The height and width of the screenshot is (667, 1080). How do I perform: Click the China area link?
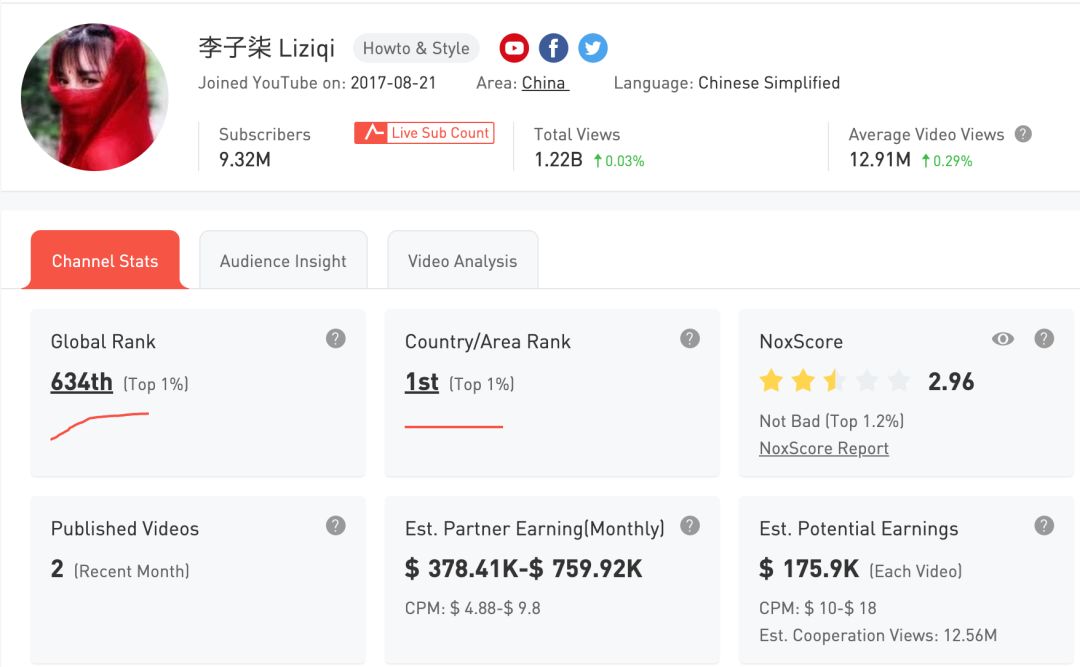[544, 83]
